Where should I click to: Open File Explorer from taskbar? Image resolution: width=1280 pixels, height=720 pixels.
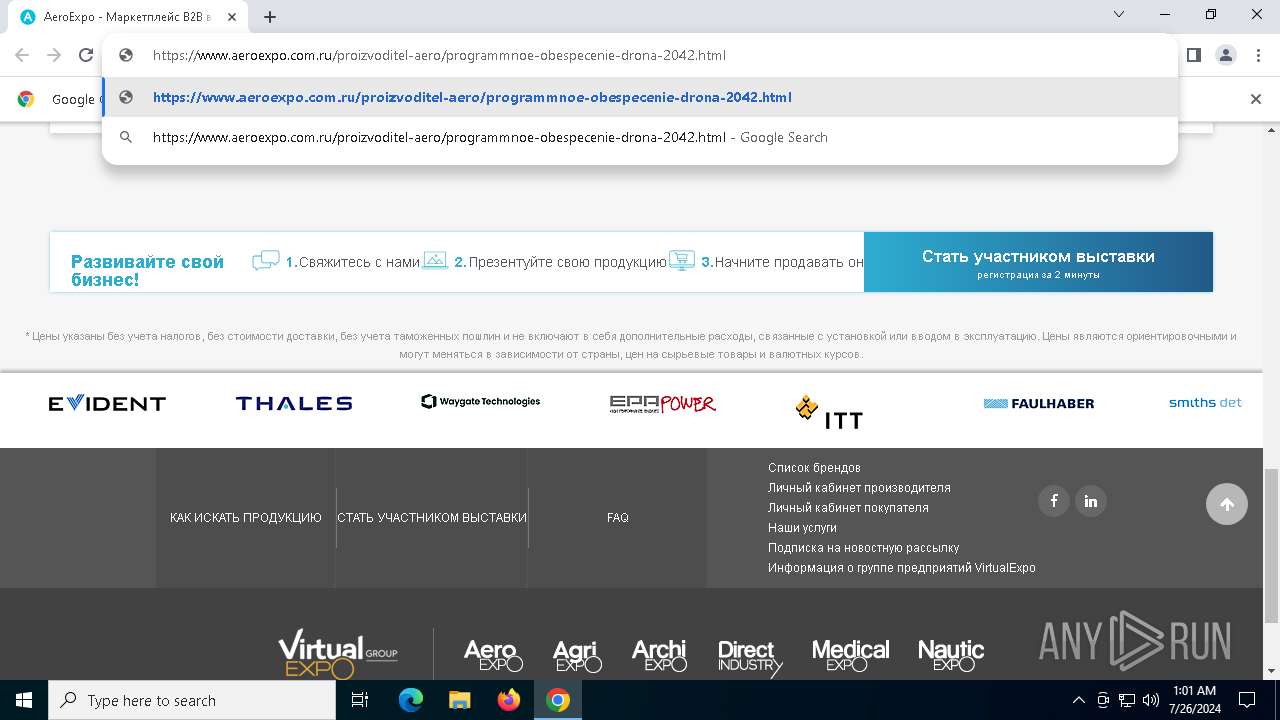click(x=459, y=700)
